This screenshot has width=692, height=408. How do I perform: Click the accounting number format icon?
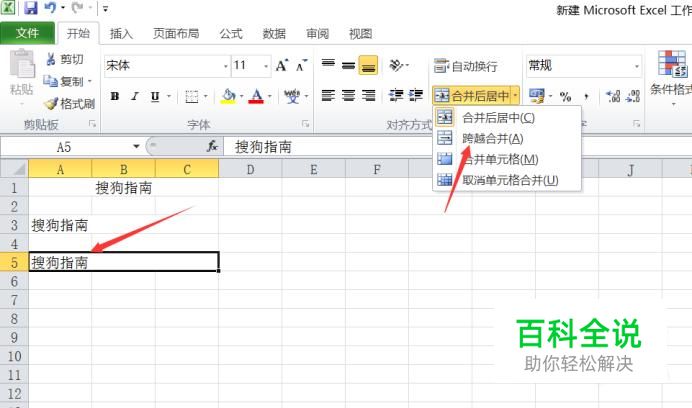[537, 96]
